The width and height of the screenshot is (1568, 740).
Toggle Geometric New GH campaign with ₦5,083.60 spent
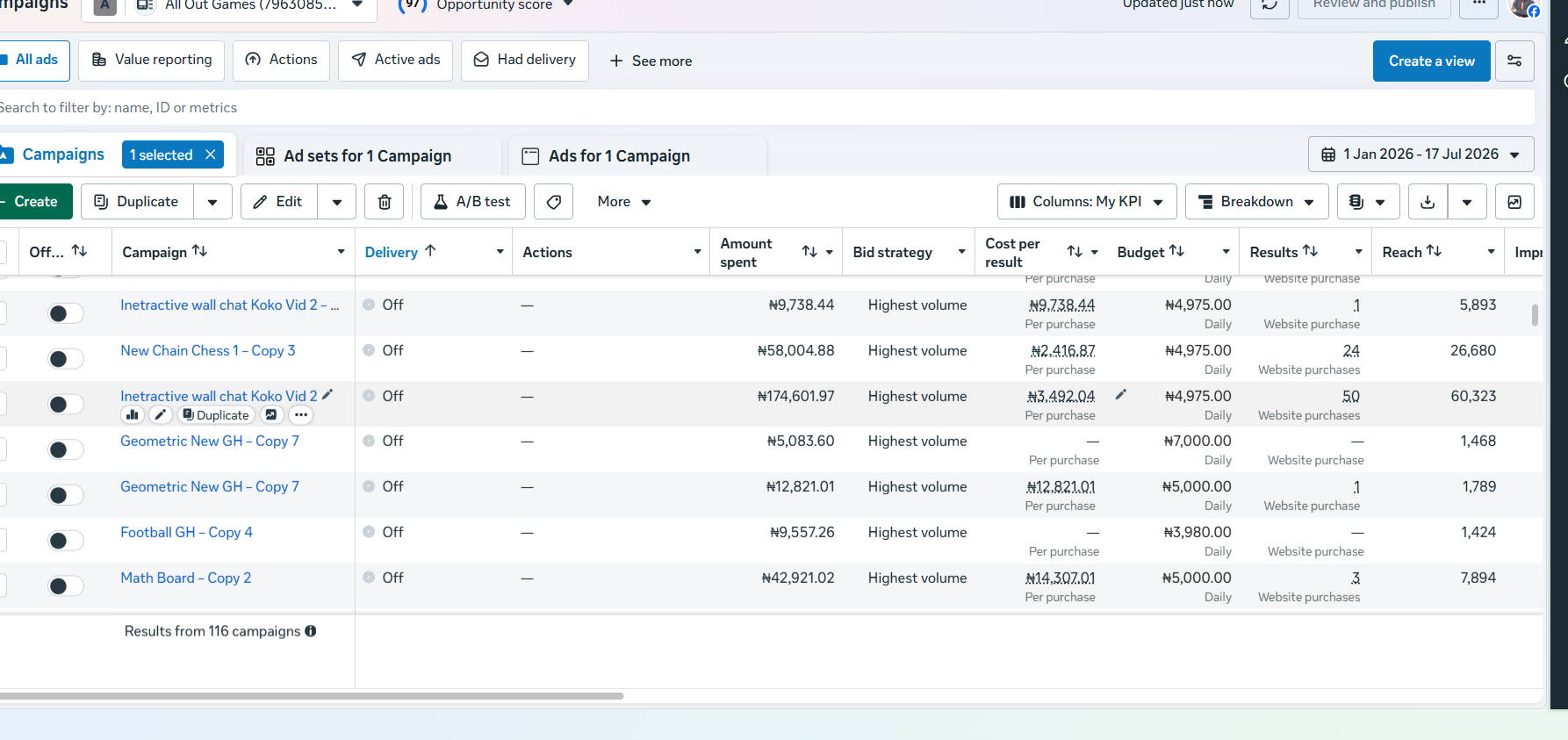pos(66,450)
